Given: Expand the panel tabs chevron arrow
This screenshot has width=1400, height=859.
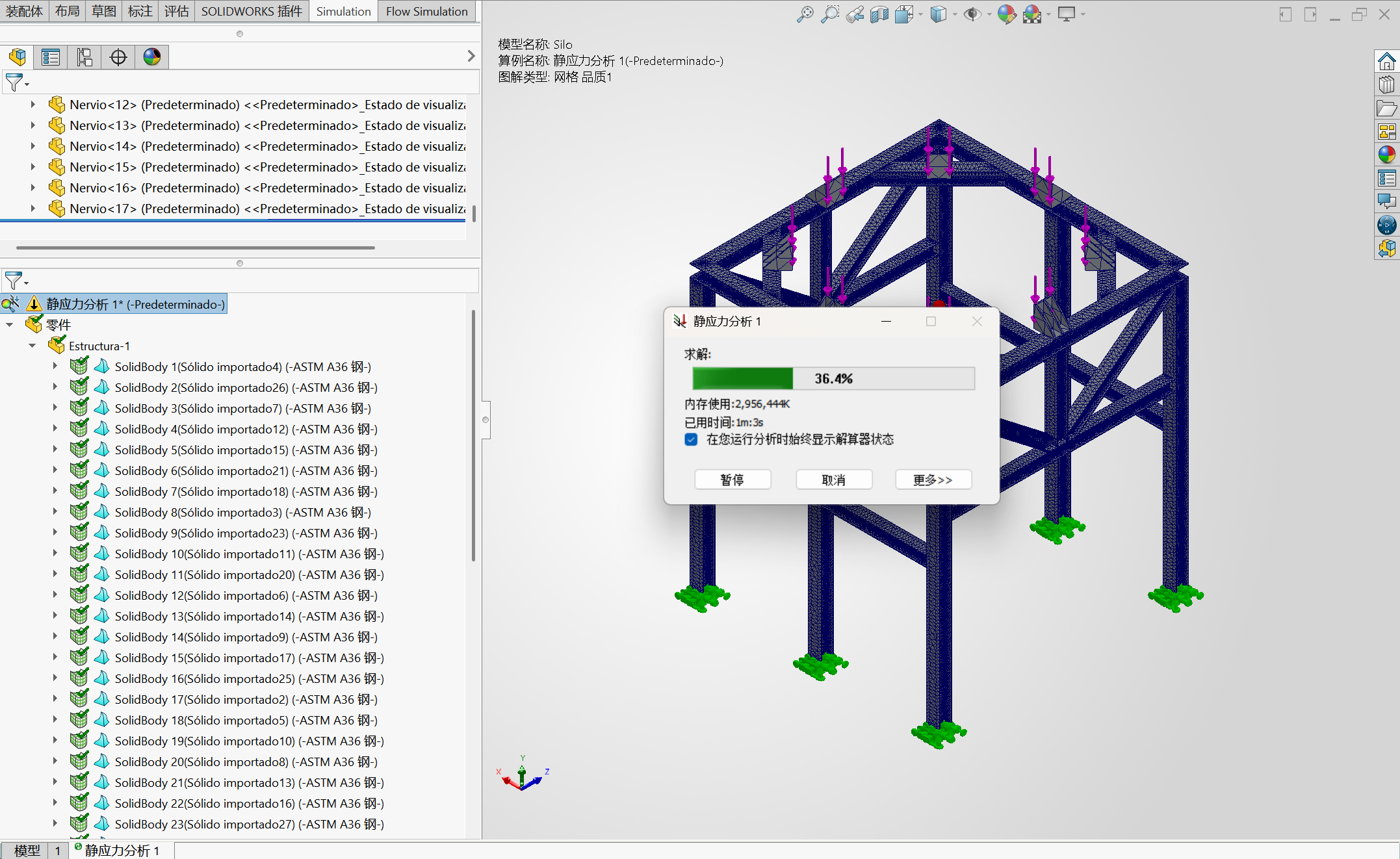Looking at the screenshot, I should tap(471, 57).
